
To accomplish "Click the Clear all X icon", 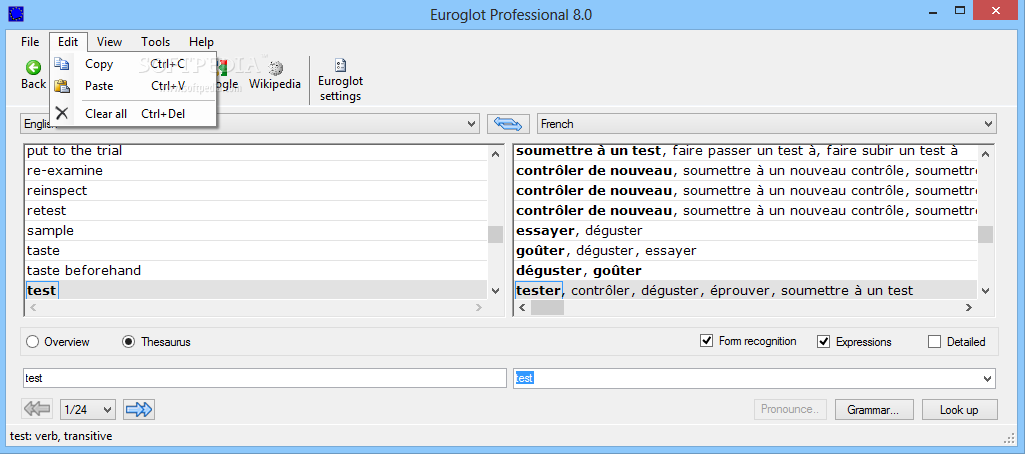I will coord(61,113).
